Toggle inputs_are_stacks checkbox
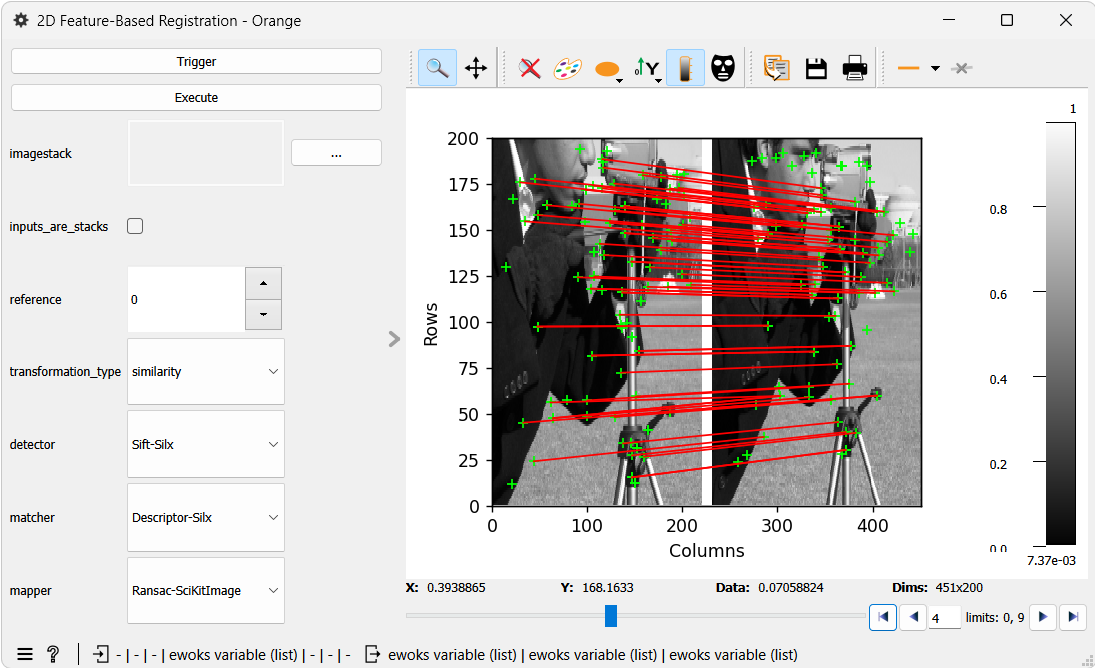This screenshot has width=1095, height=668. point(135,226)
